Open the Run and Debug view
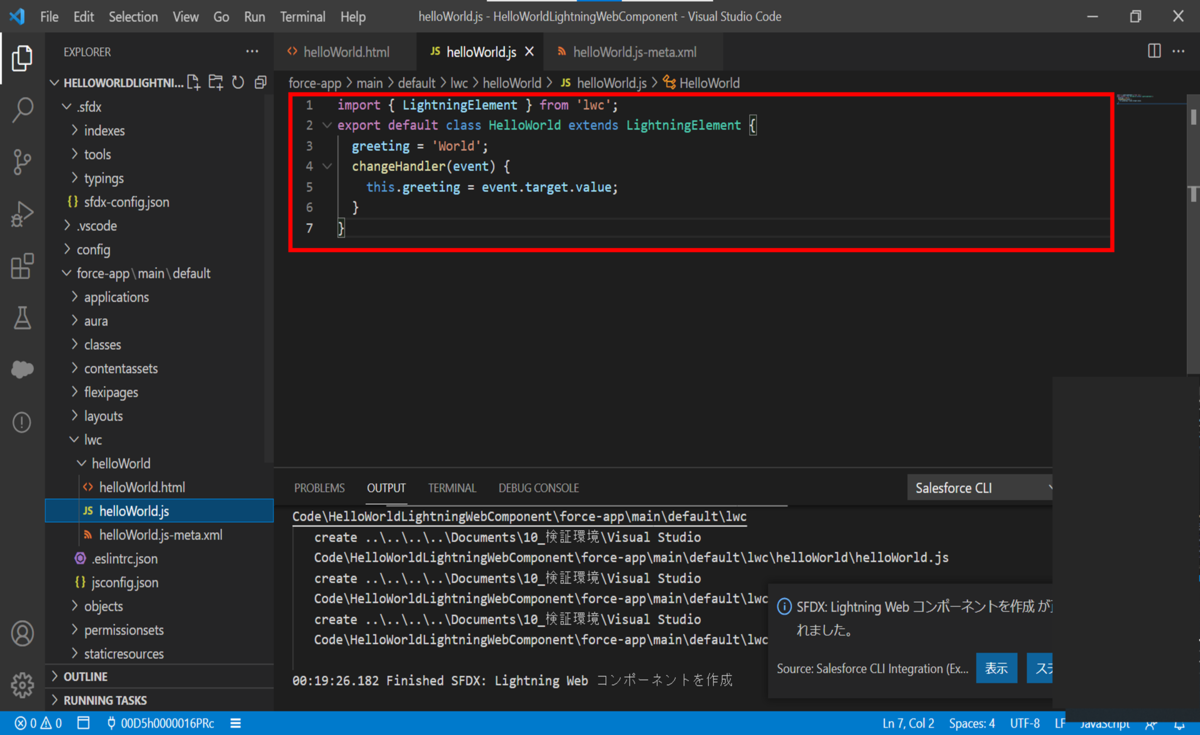The image size is (1200, 735). click(22, 214)
